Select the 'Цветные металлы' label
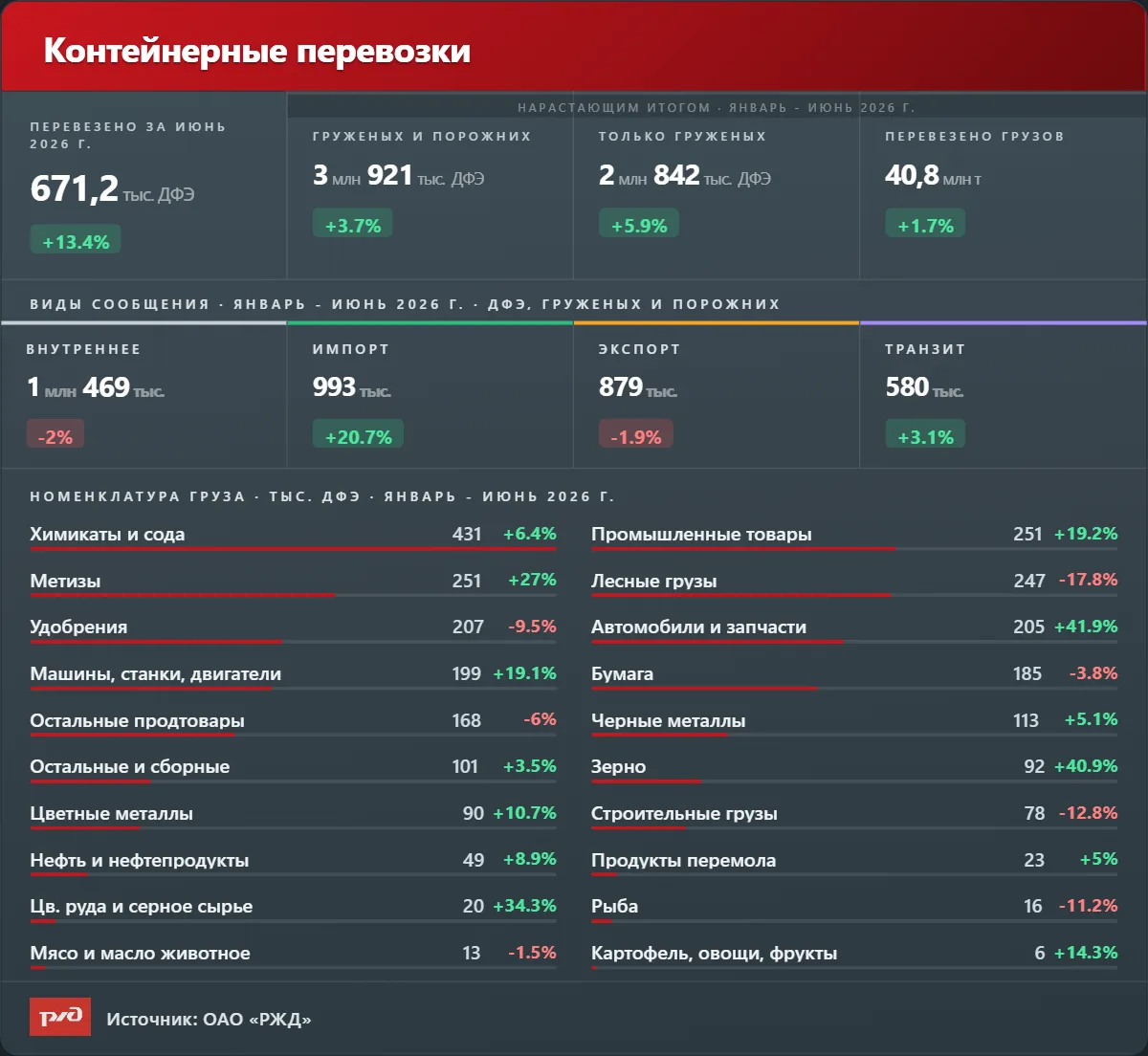The image size is (1148, 1056). [x=111, y=814]
